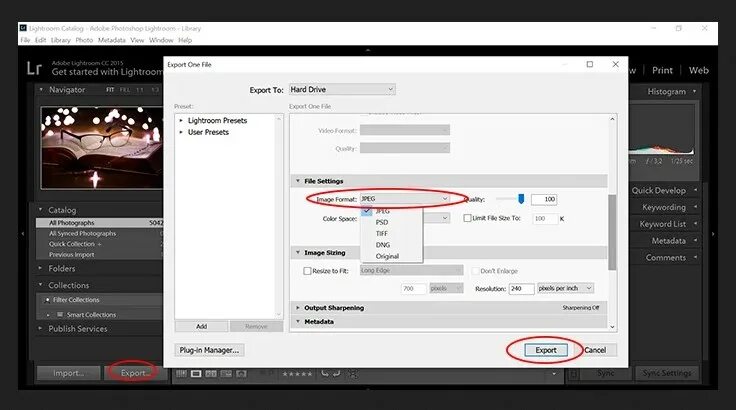Click Navigator preview thumbnail
This screenshot has height=410, width=736.
pos(101,147)
